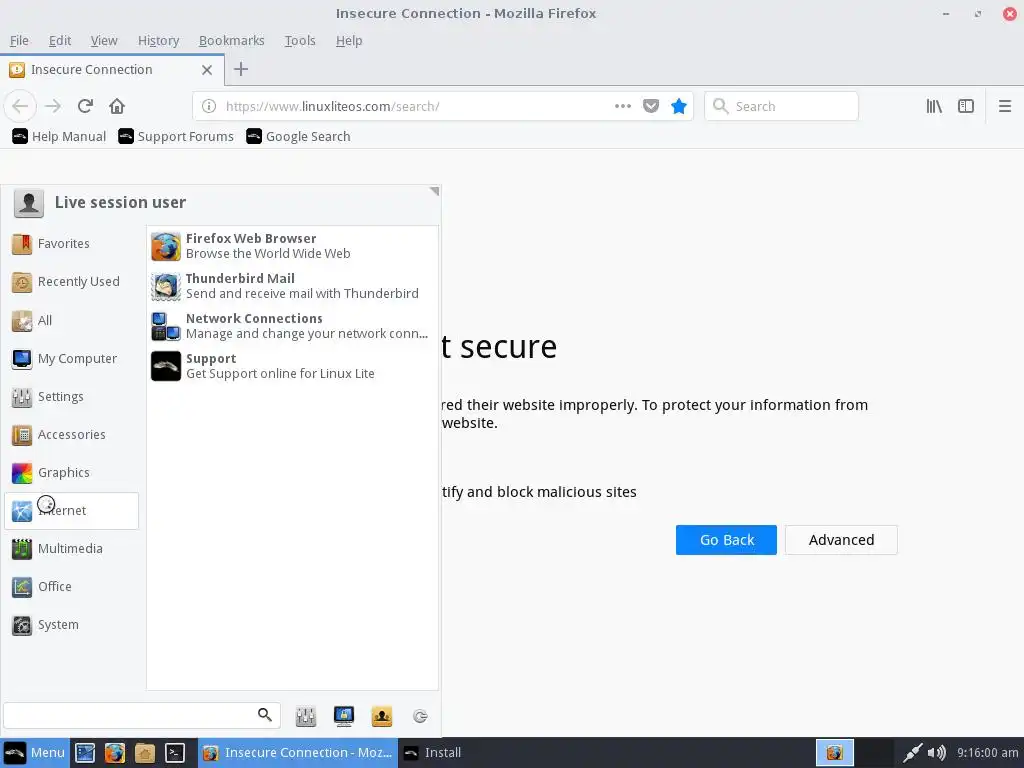Screen dimensions: 1024x768
Task: Select the Accessories category
Action: [x=71, y=434]
